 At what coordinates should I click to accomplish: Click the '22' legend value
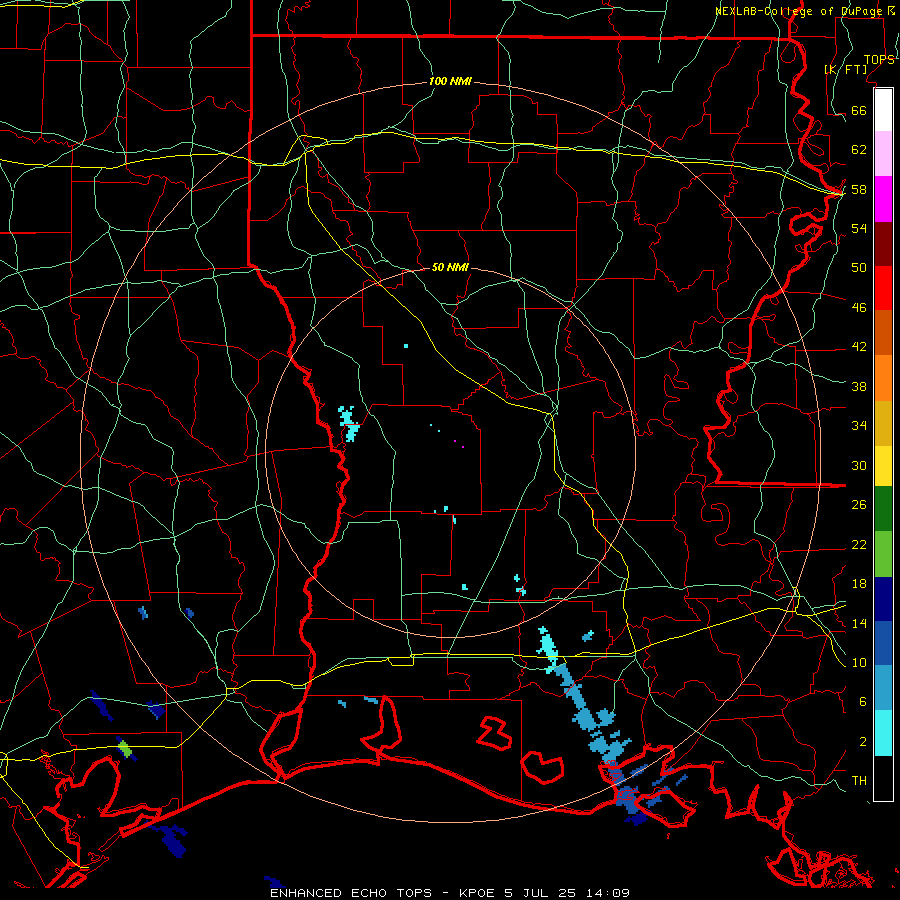coord(859,545)
